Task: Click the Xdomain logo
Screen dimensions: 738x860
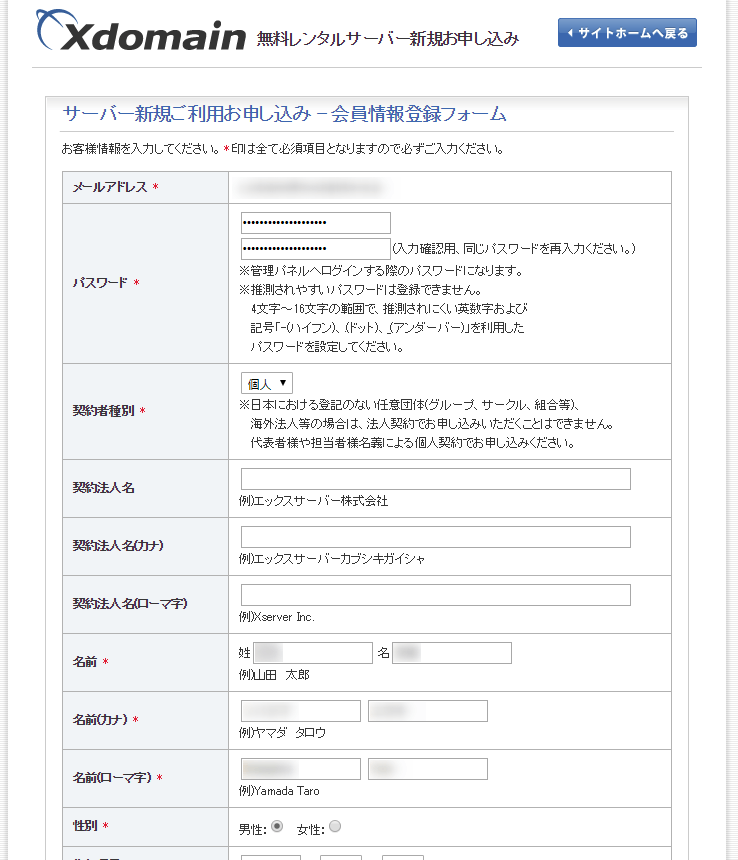Action: pyautogui.click(x=140, y=34)
